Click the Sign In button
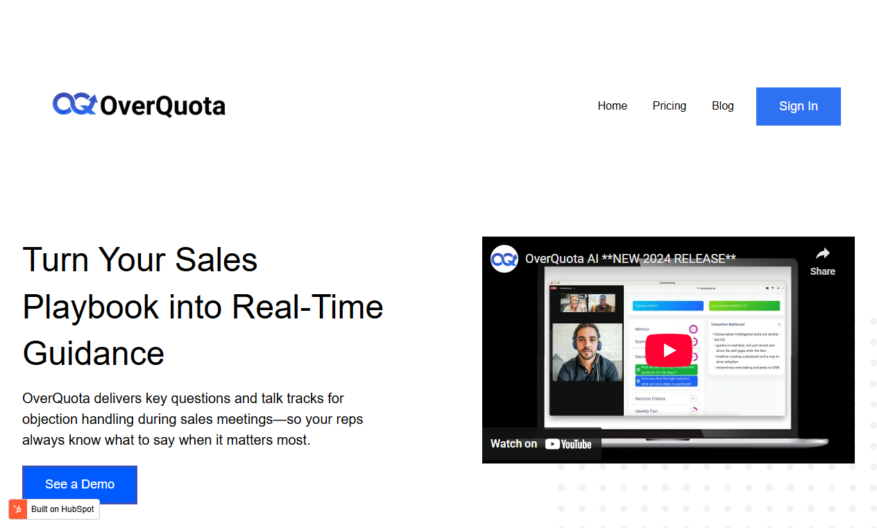Screen dimensions: 877x528 coord(798,106)
